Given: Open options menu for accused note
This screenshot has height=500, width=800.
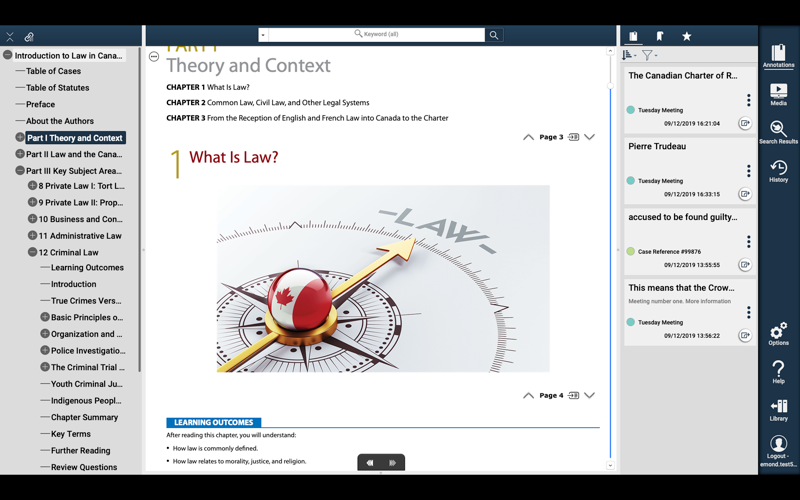Looking at the screenshot, I should pos(748,241).
